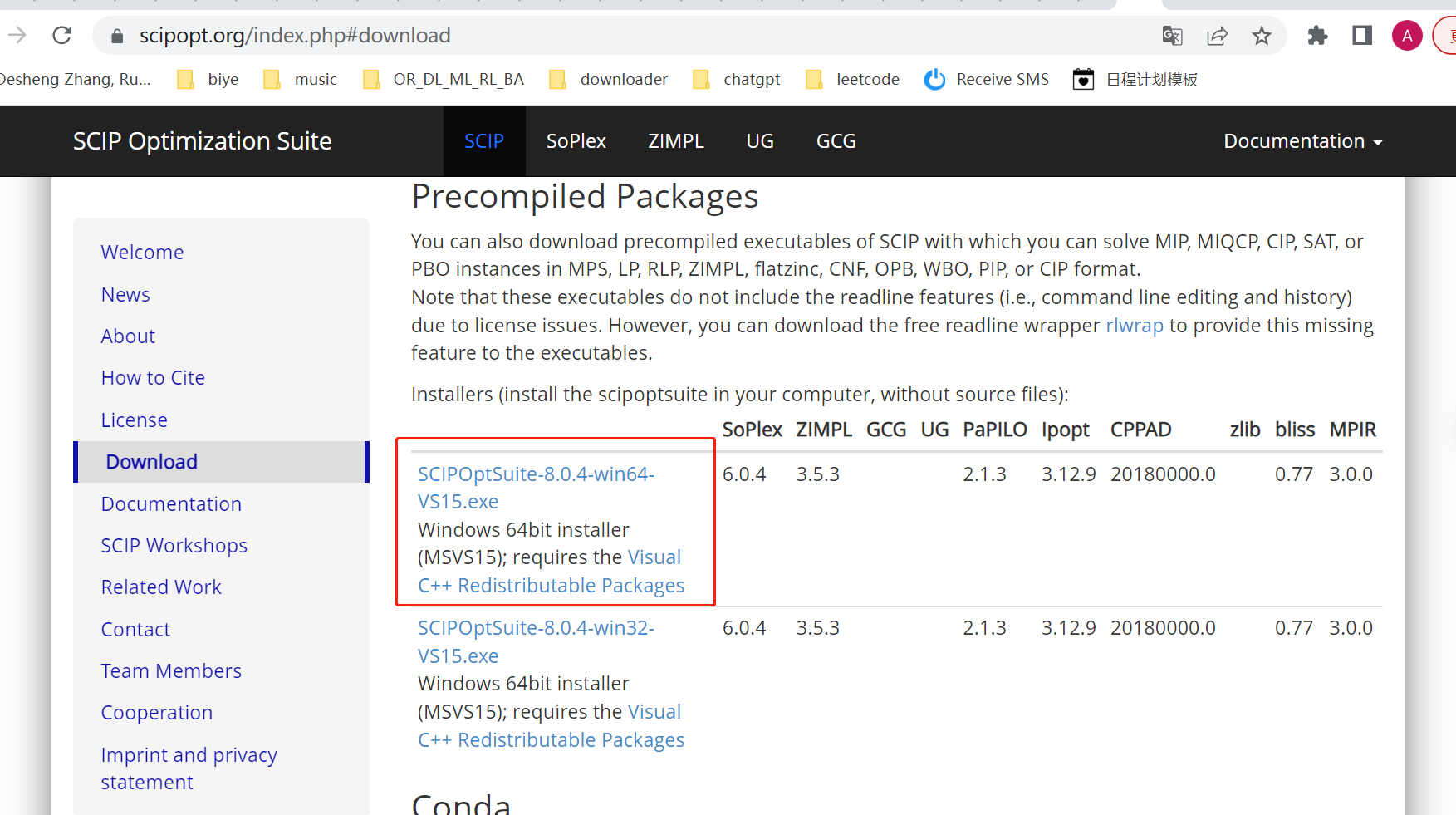Open the chatgpt bookmark folder
1456x815 pixels.
[x=737, y=80]
